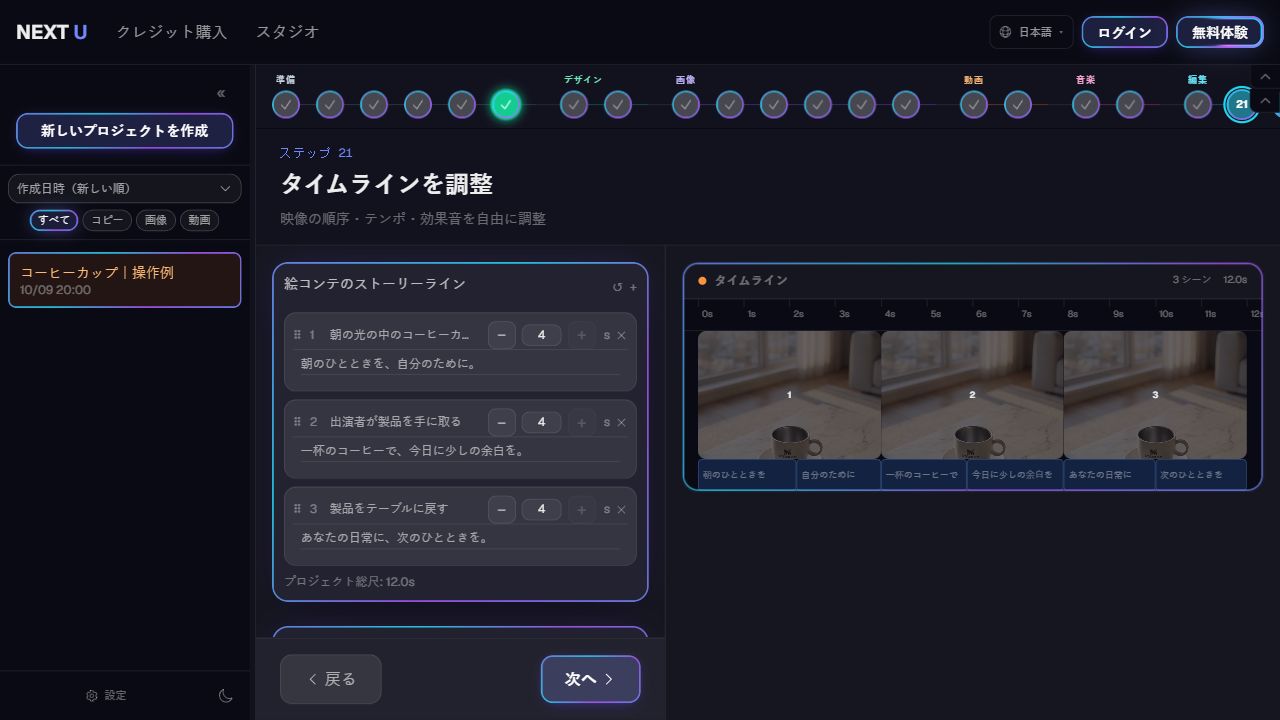Increase scene 1 duration with plus button
The width and height of the screenshot is (1280, 720).
582,335
